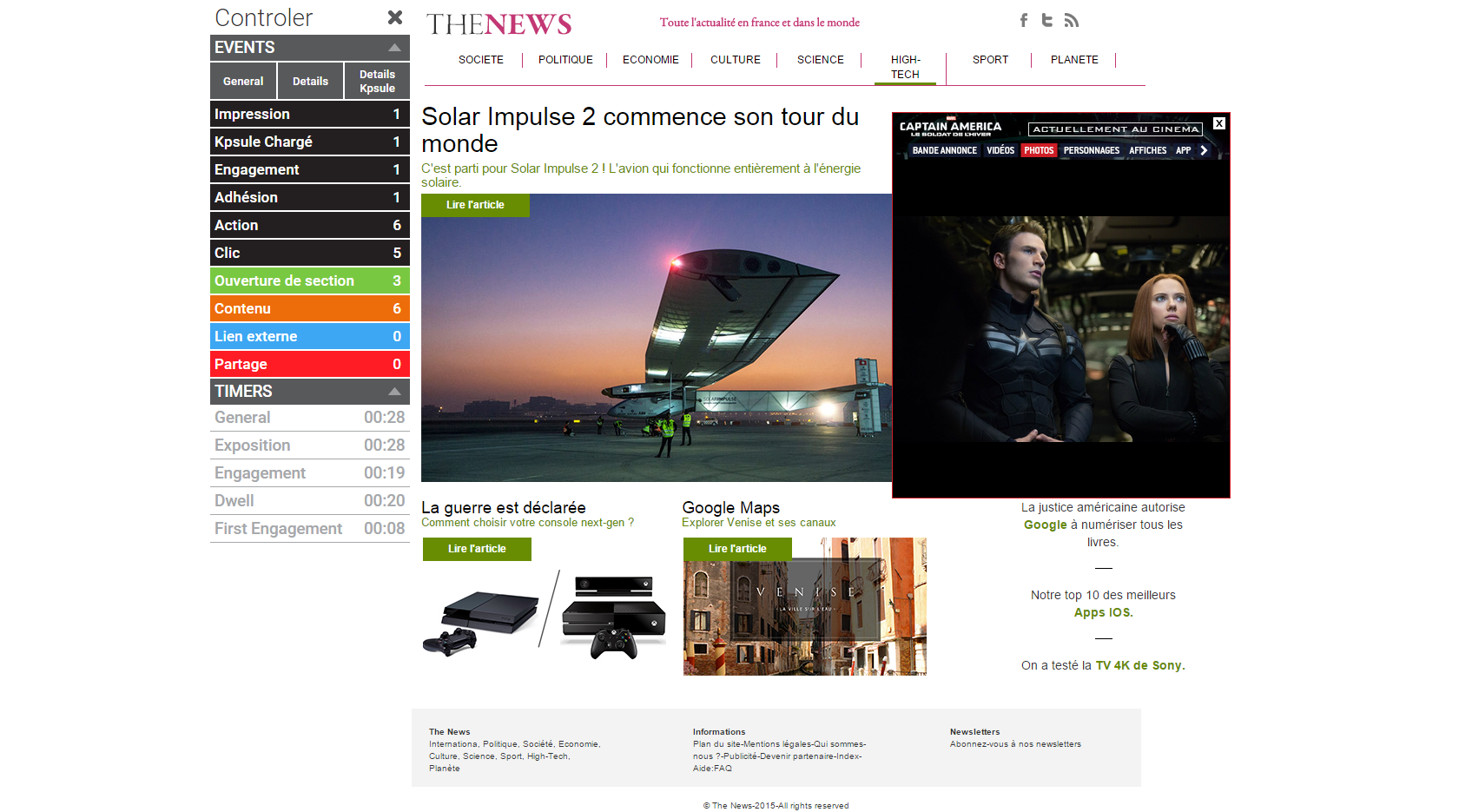The image size is (1459, 812).
Task: Click Lire l'article on Solar Impulse story
Action: (x=475, y=205)
